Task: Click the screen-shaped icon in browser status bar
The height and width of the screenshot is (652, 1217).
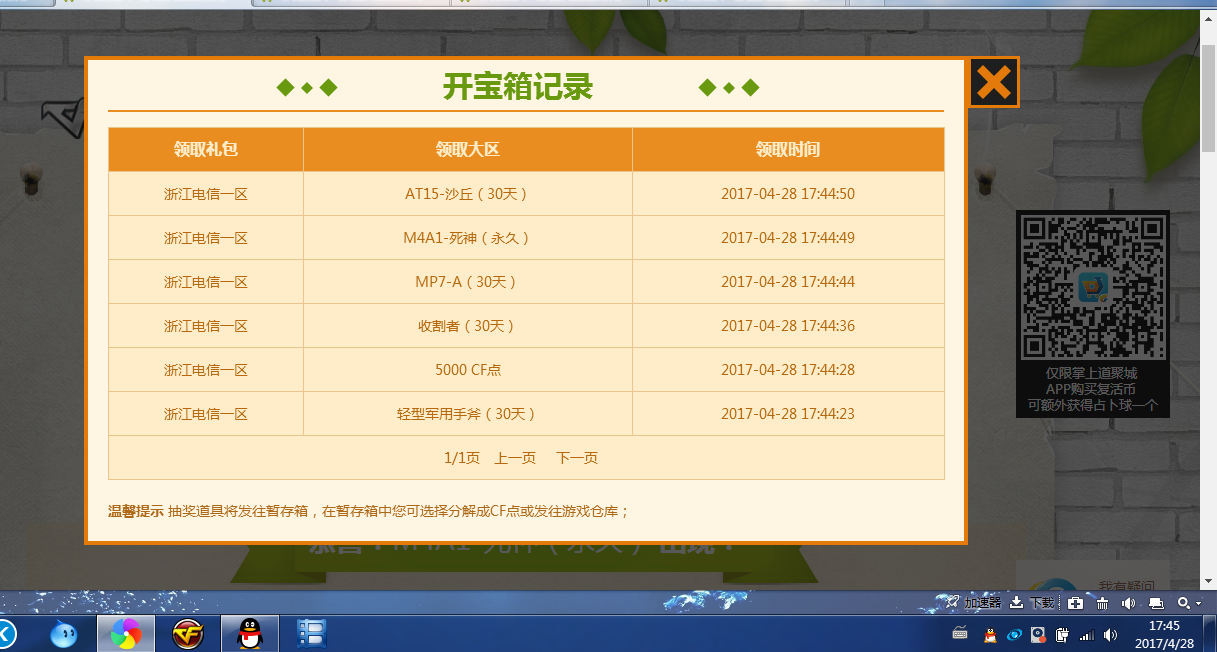Action: pos(1156,603)
